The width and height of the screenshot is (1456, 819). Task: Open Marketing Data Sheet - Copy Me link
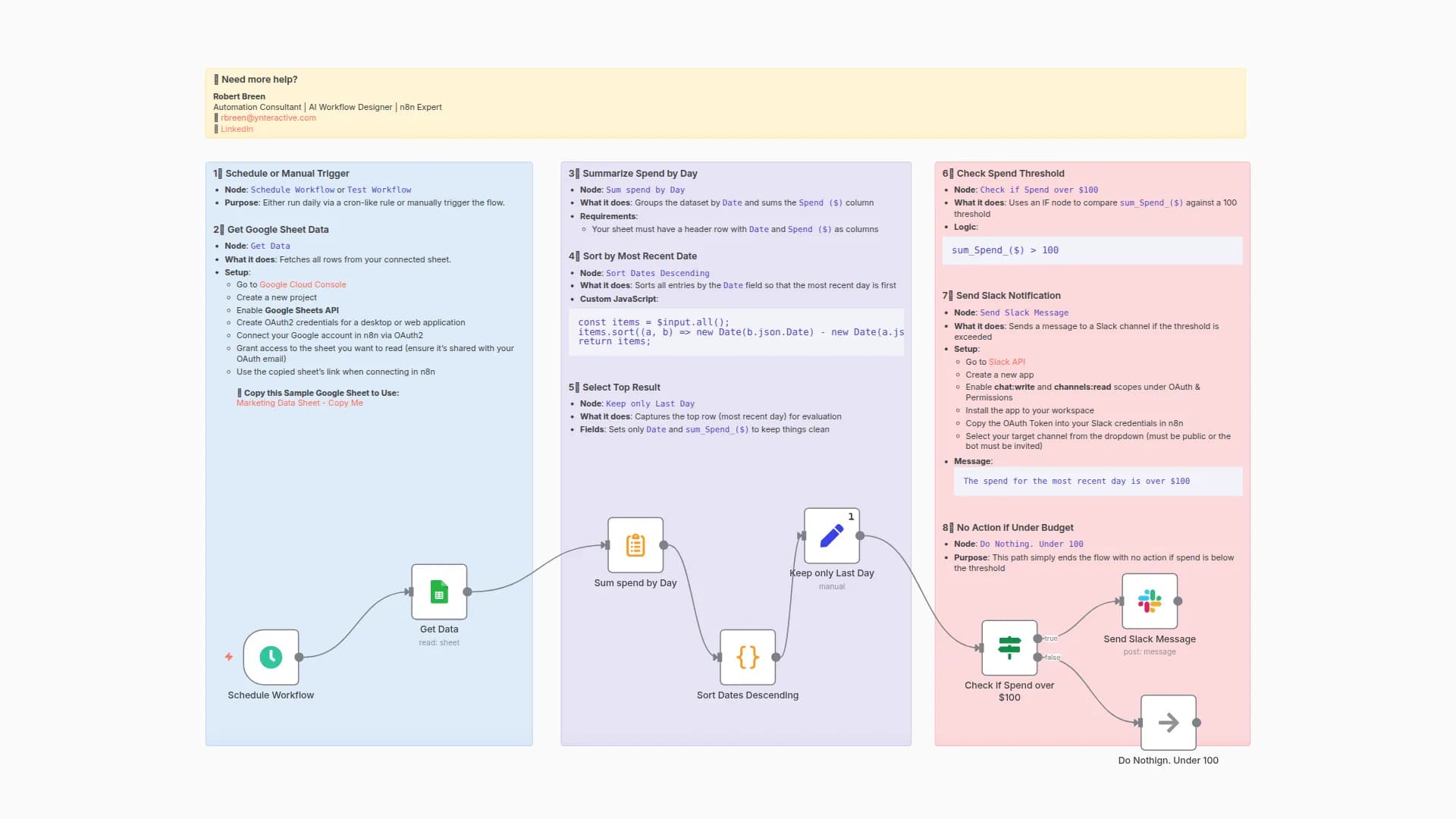click(300, 403)
